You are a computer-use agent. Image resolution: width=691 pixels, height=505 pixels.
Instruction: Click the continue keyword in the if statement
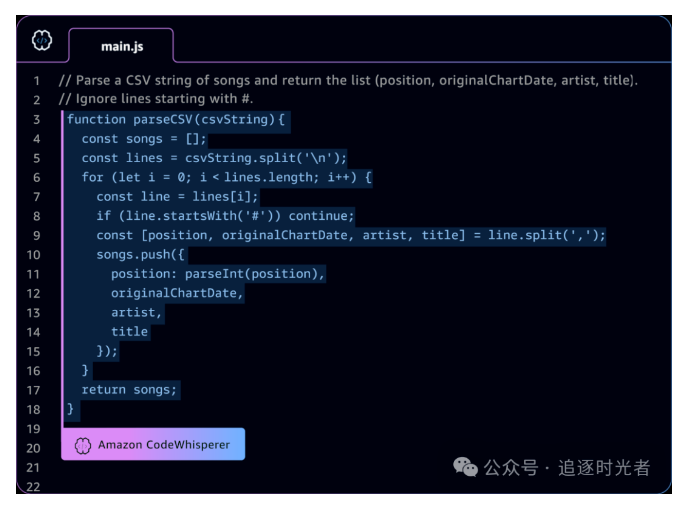click(321, 216)
